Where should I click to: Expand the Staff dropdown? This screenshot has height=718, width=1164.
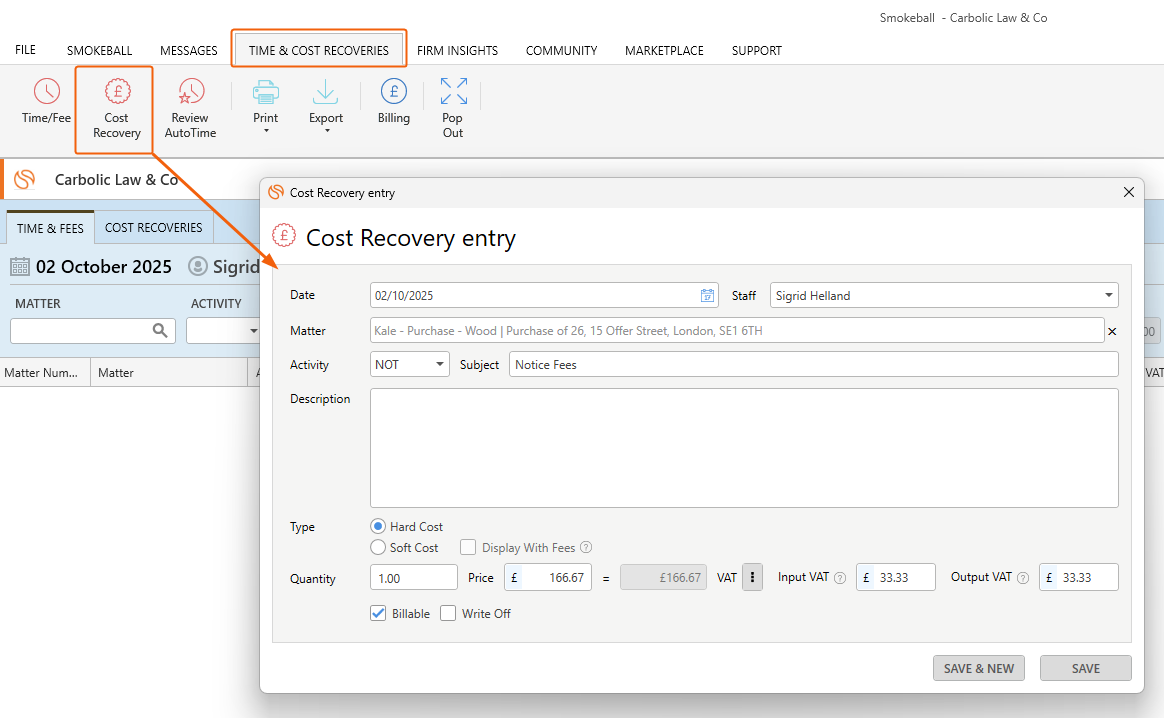point(1108,296)
